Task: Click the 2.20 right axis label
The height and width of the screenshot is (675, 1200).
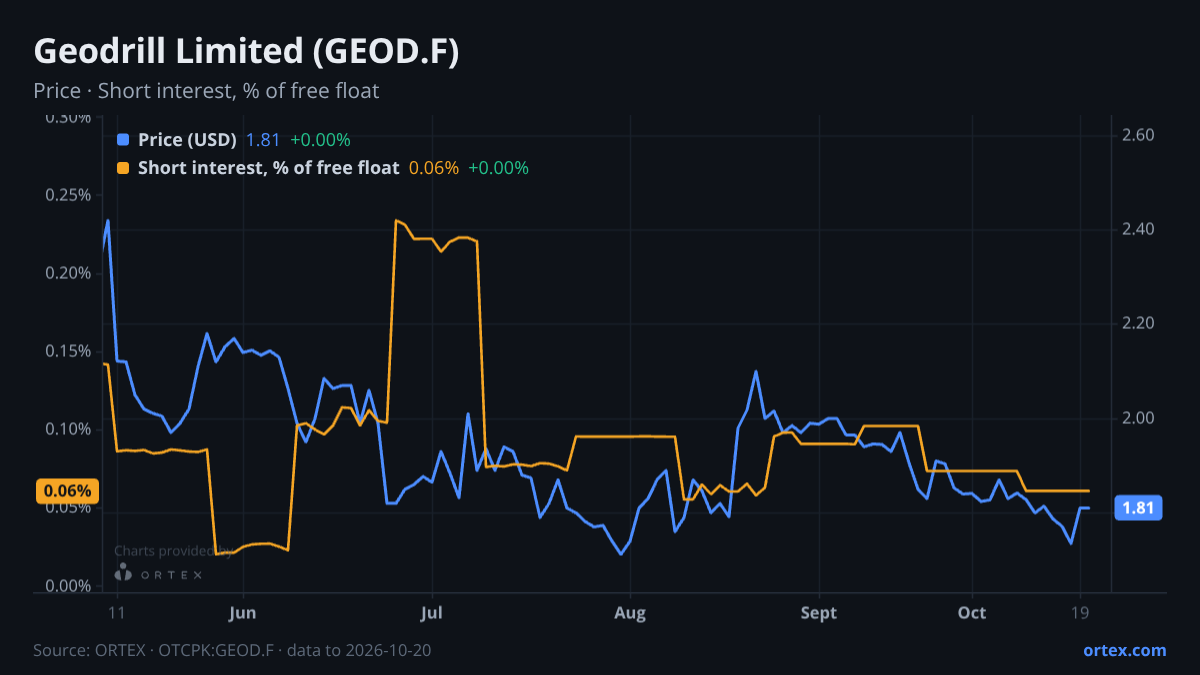Action: 1139,323
